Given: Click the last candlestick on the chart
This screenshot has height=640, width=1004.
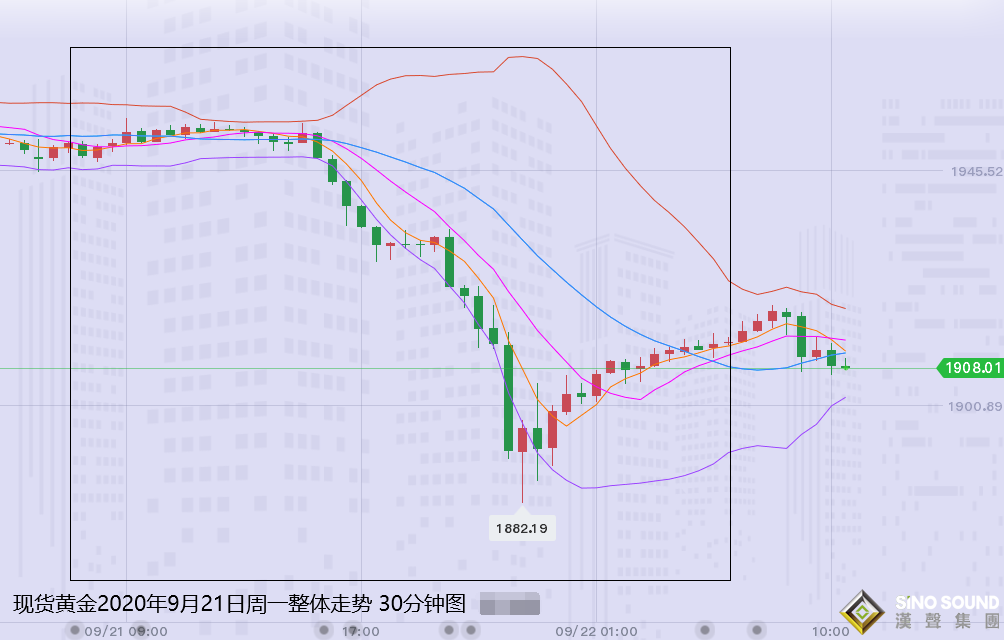Looking at the screenshot, I should pyautogui.click(x=845, y=368).
